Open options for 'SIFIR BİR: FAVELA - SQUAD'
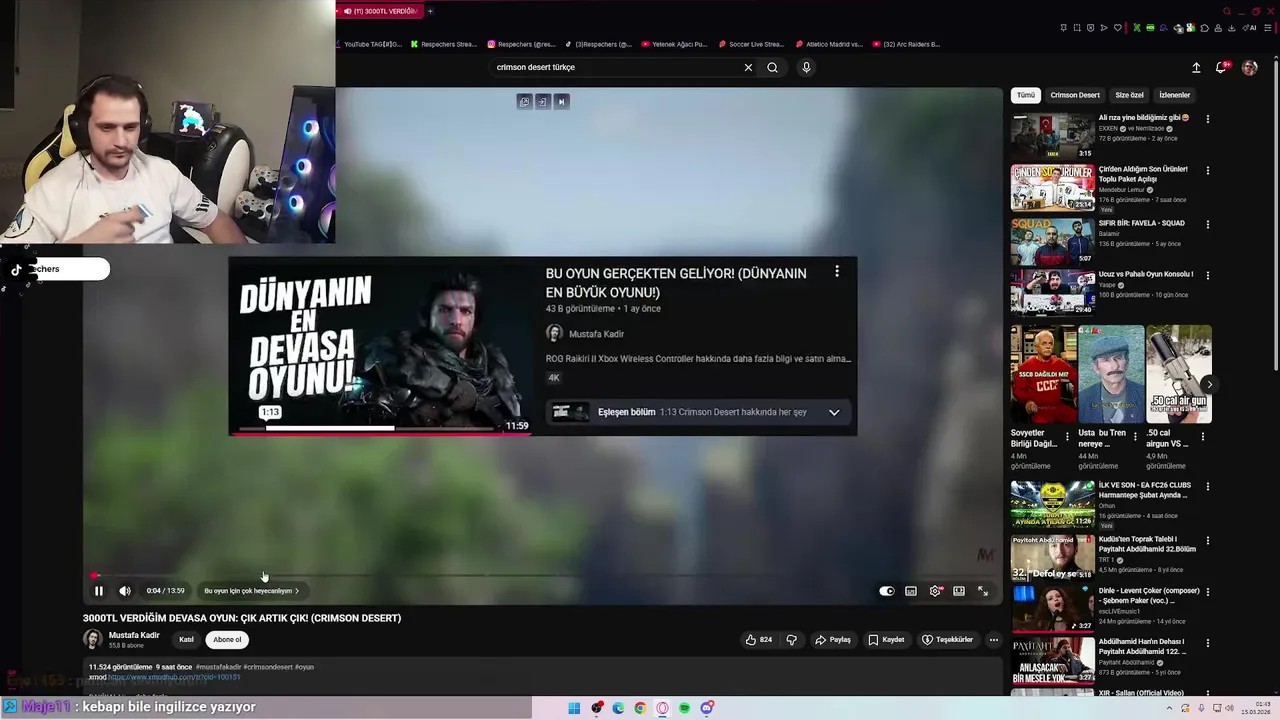The width and height of the screenshot is (1280, 720). 1207,225
